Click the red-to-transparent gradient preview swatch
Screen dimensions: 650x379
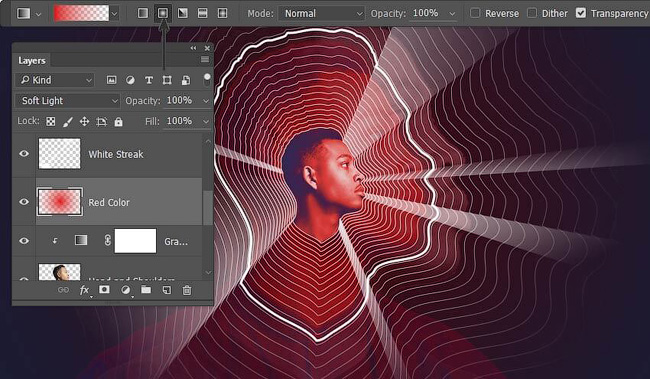[x=82, y=13]
